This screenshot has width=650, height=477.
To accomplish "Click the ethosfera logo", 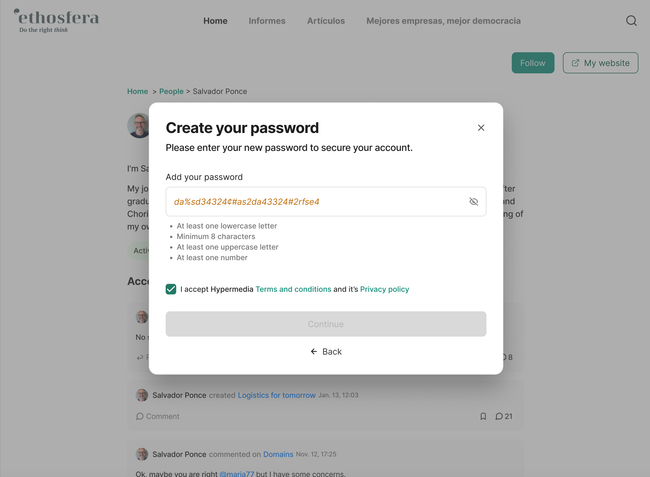I will (57, 20).
